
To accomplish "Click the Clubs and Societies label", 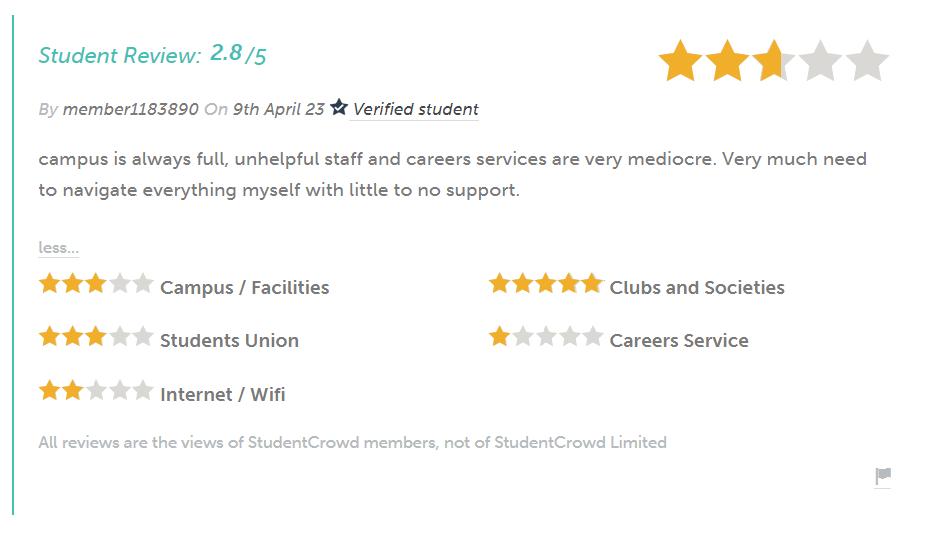I will tap(697, 288).
